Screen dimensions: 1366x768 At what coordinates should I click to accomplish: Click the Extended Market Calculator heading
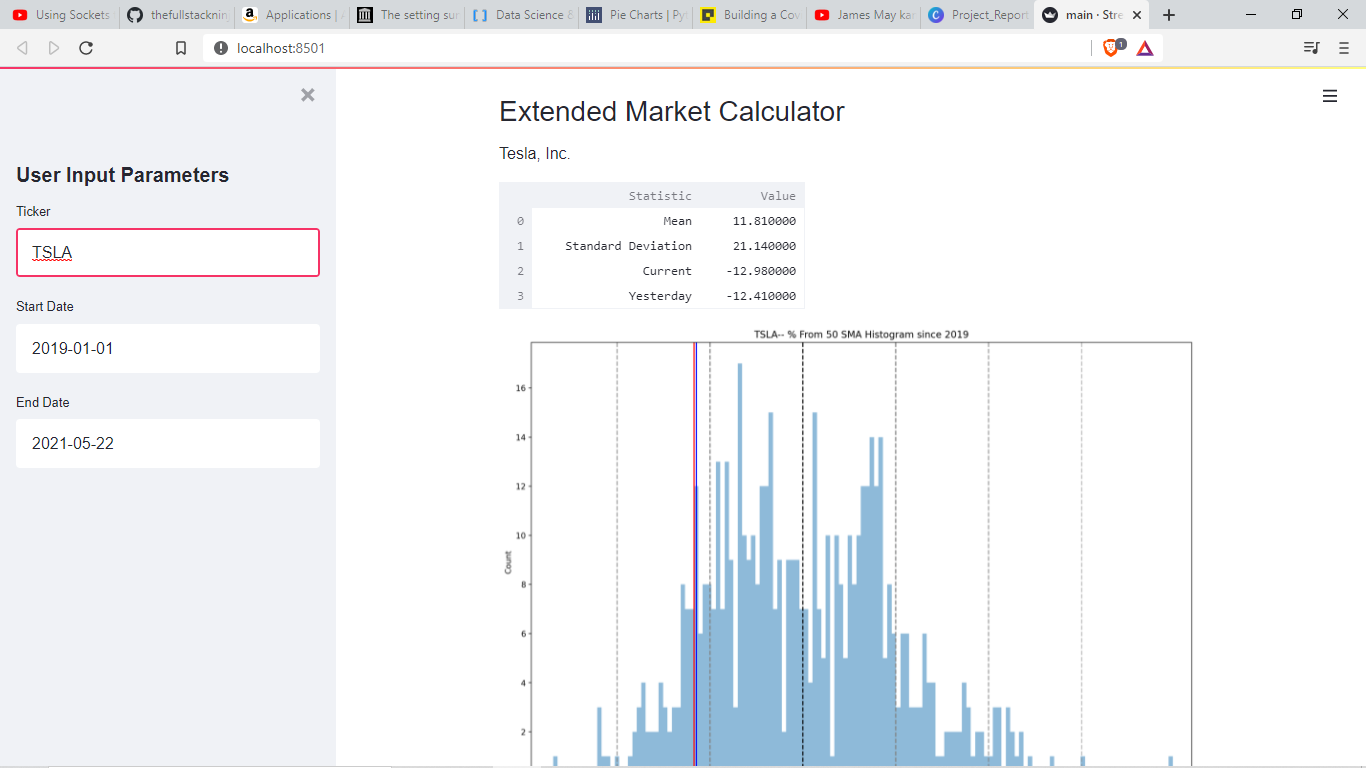pos(672,112)
